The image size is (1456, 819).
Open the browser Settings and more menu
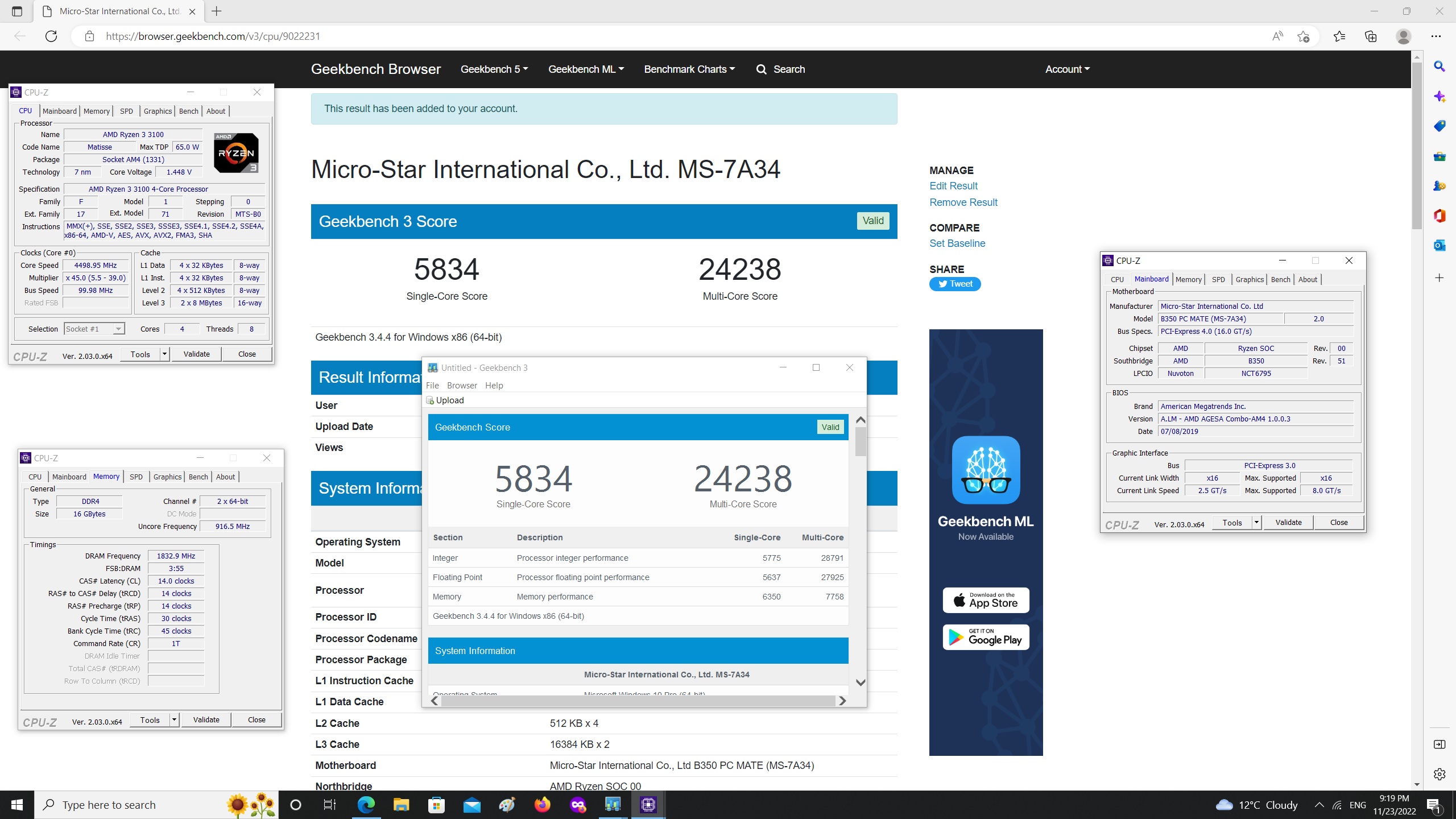[x=1436, y=36]
